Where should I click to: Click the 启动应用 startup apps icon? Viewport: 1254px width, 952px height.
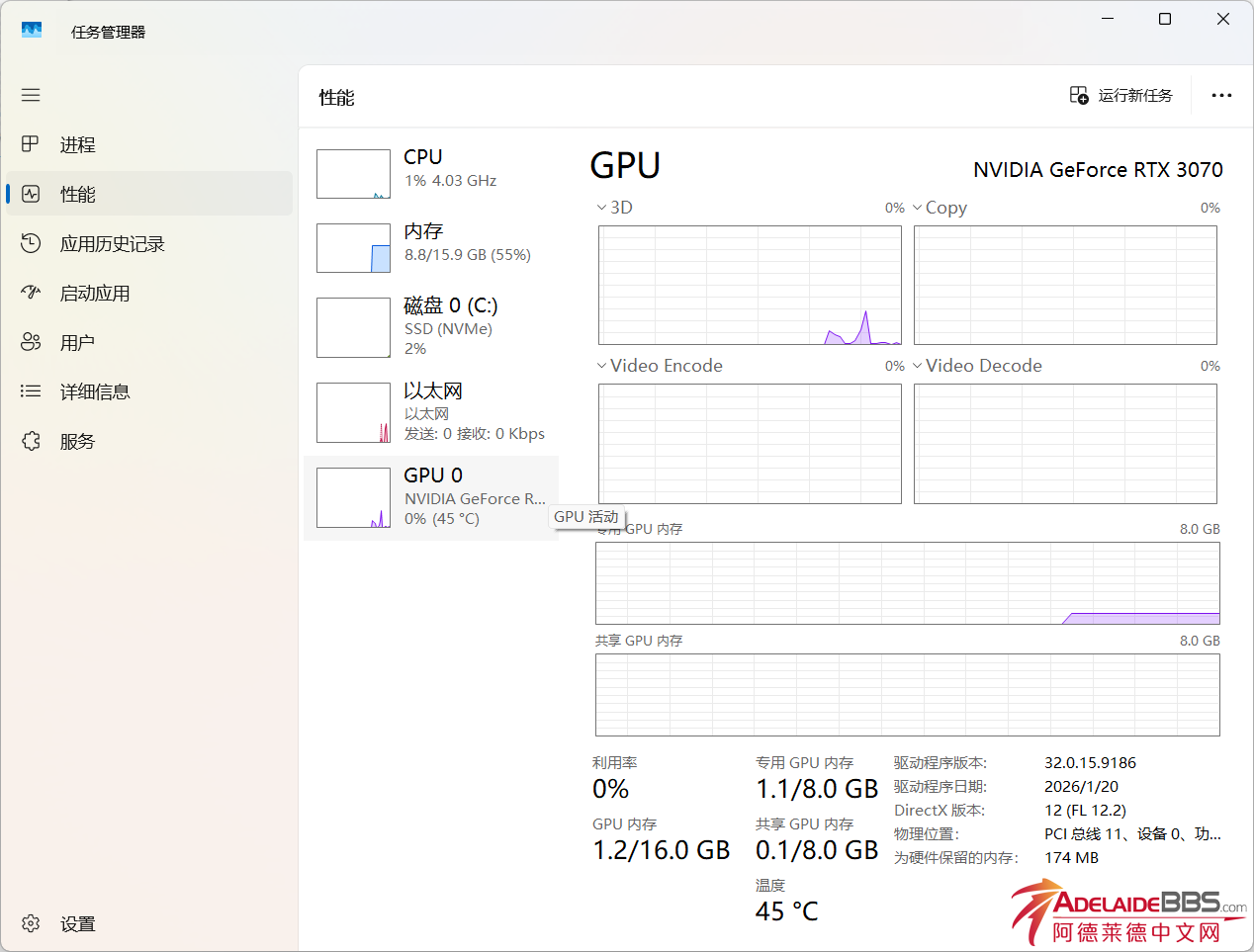(31, 293)
